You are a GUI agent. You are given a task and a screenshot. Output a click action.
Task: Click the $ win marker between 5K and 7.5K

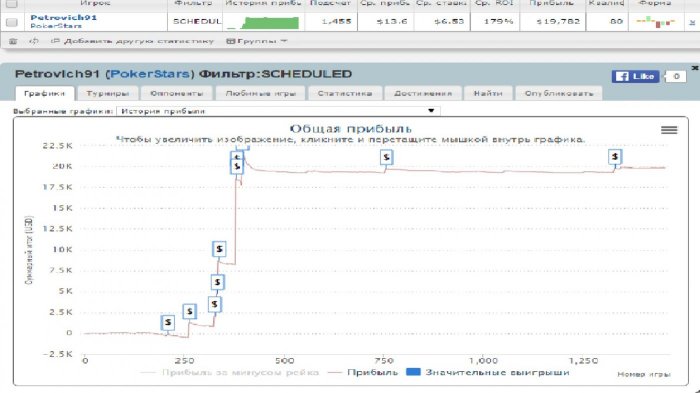click(217, 282)
